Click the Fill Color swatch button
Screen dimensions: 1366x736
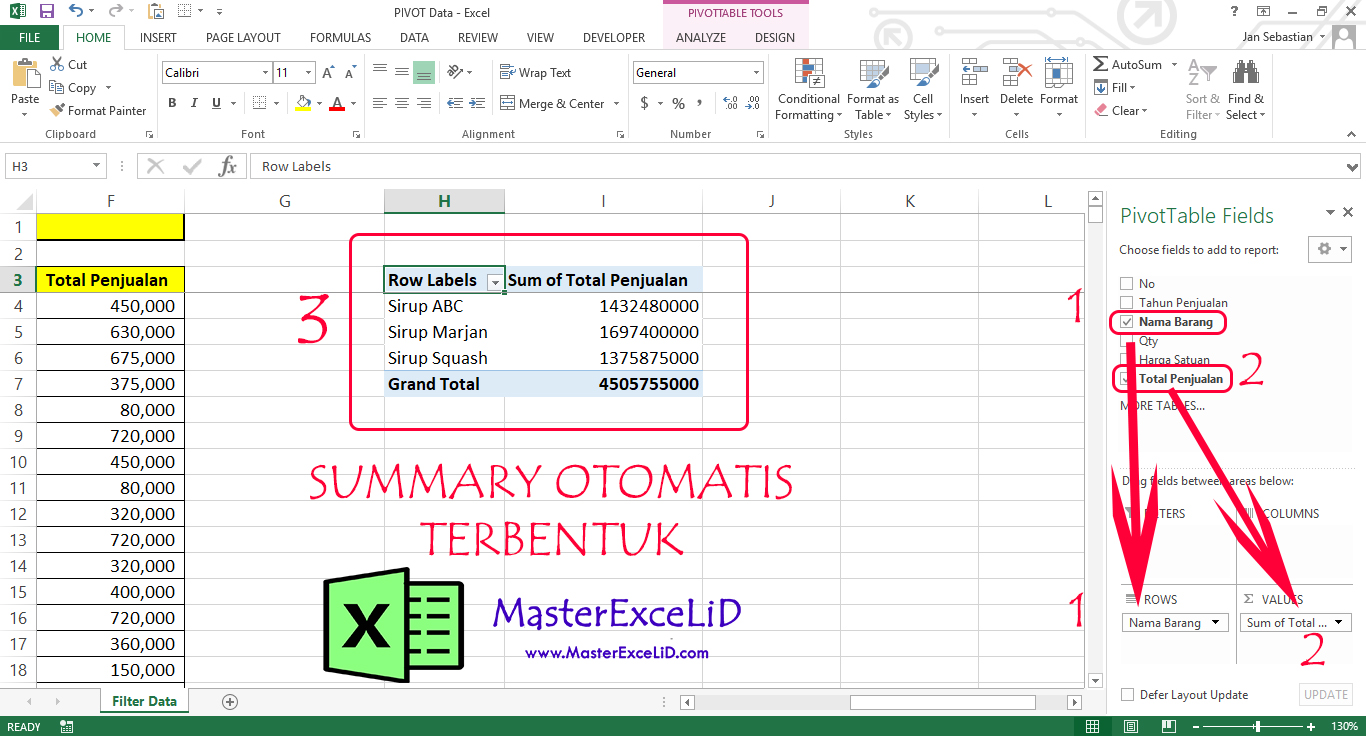[304, 104]
